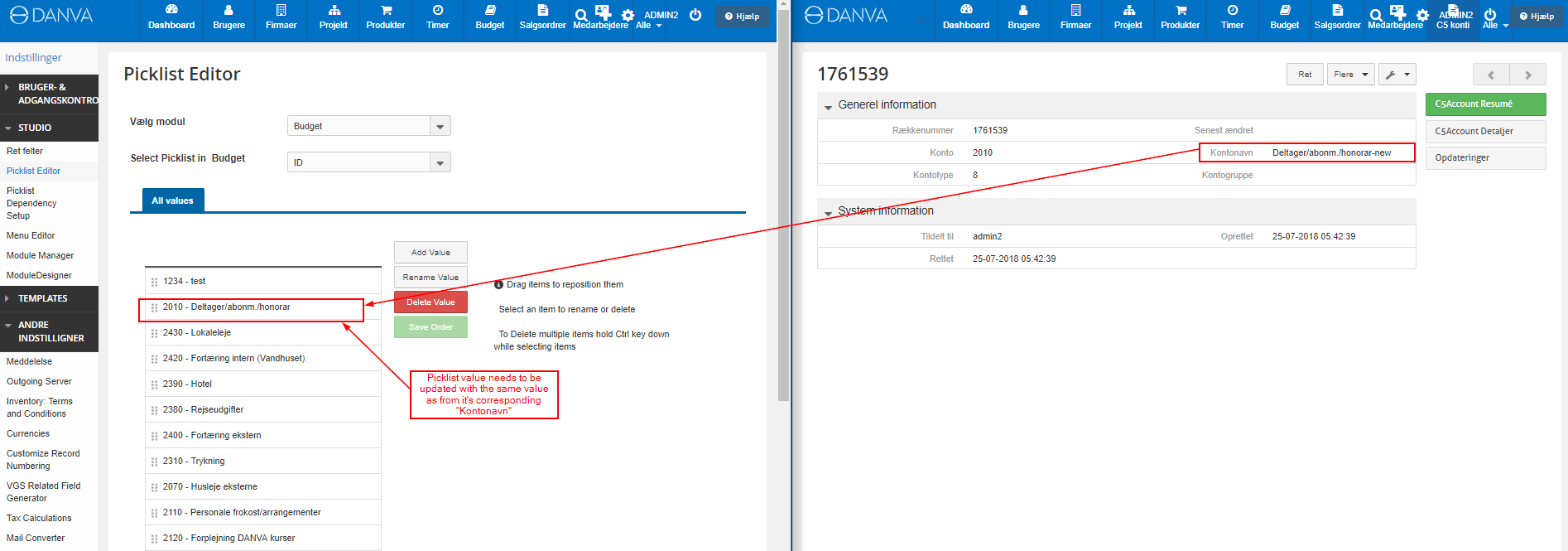Collapse the Generel information section
This screenshot has width=1568, height=551.
[x=828, y=106]
